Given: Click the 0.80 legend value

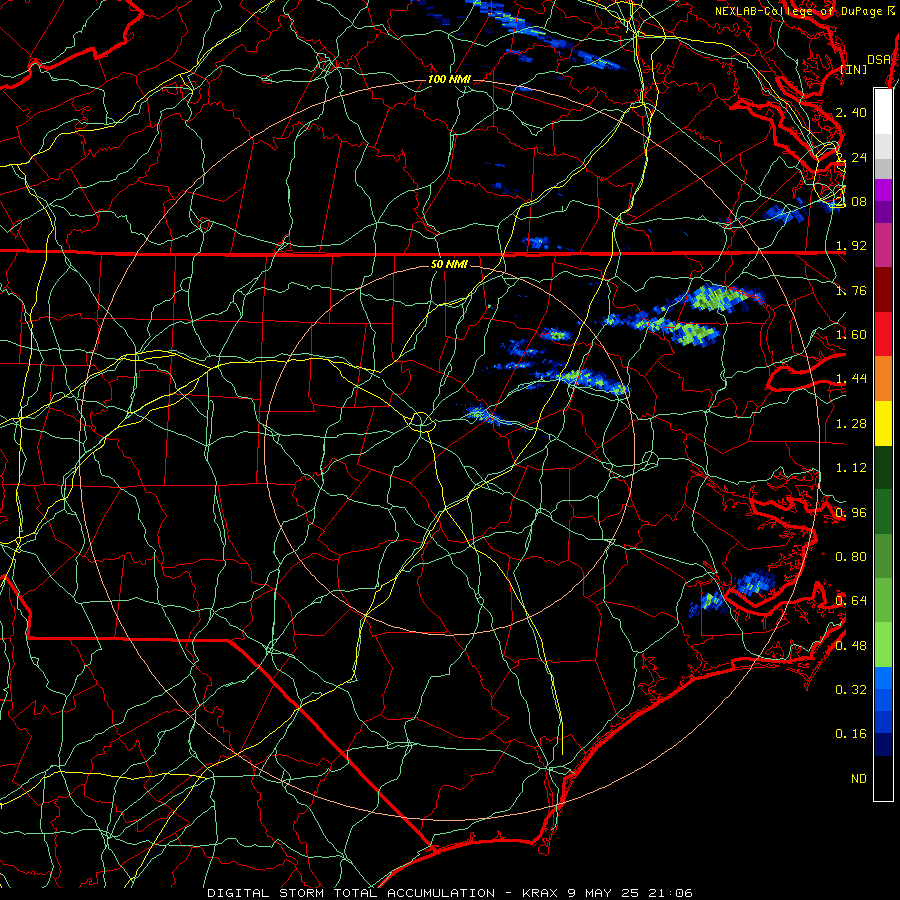Looking at the screenshot, I should click(851, 557).
